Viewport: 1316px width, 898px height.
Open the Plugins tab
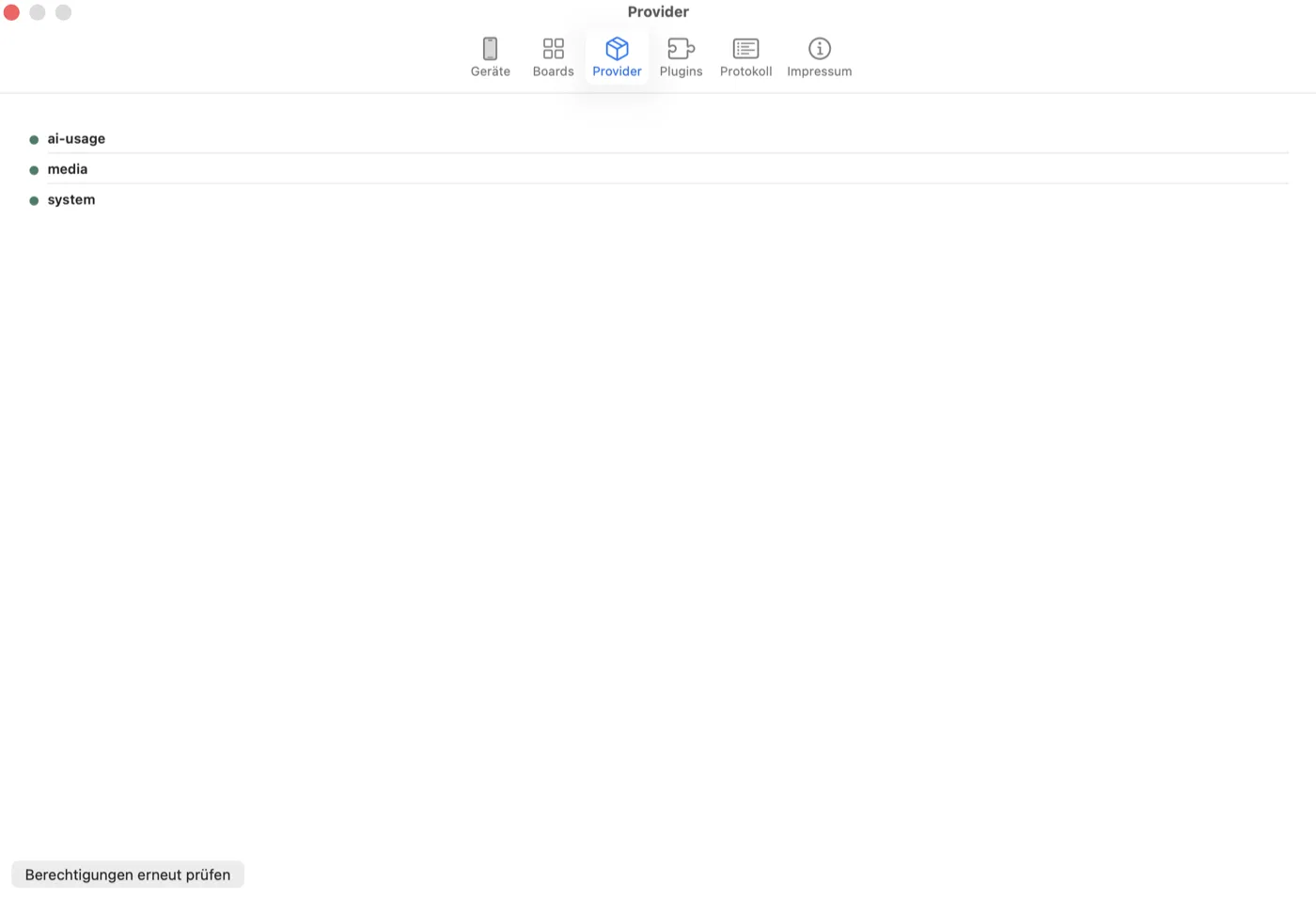[681, 57]
